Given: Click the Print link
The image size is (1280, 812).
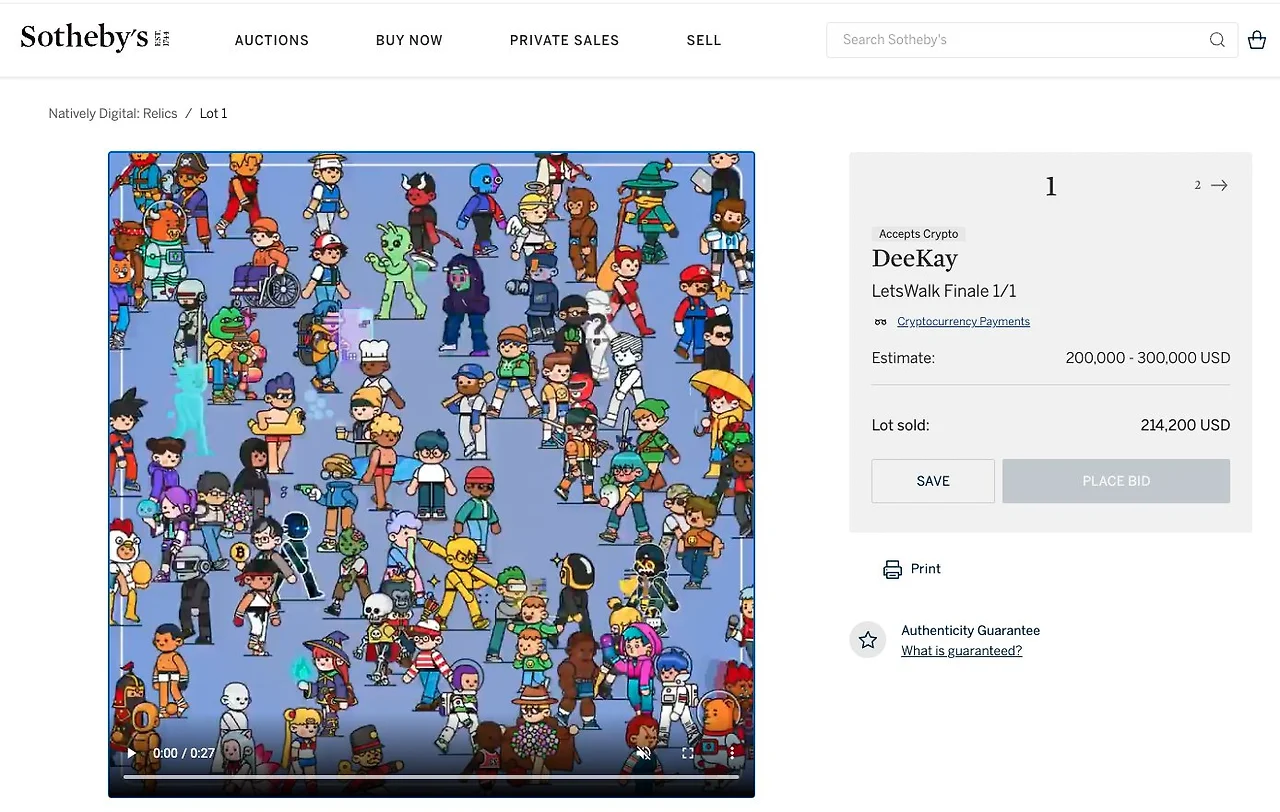Looking at the screenshot, I should [925, 569].
